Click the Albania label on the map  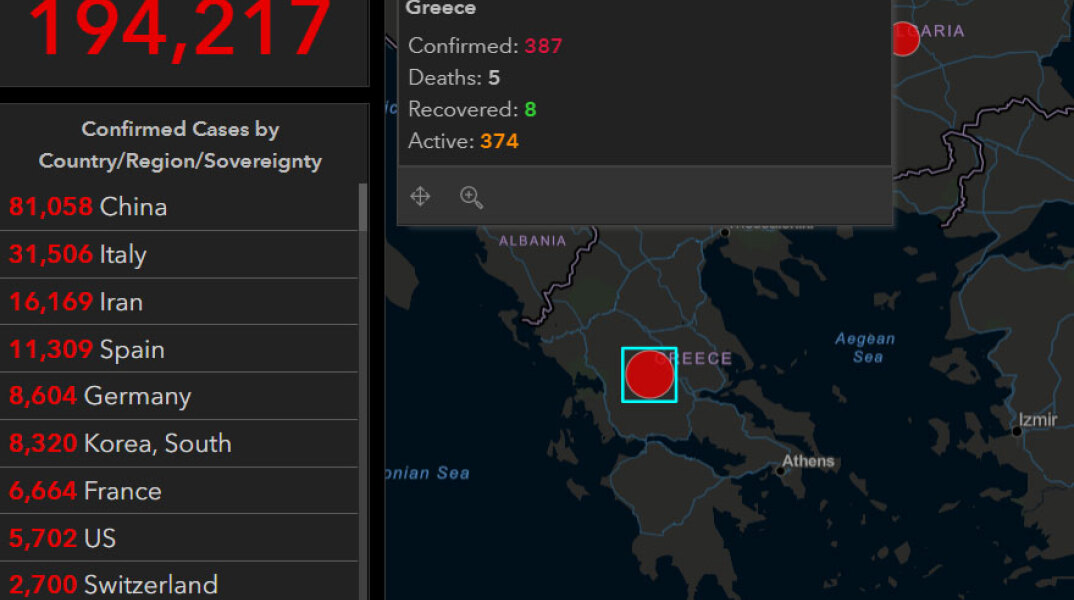(x=532, y=241)
